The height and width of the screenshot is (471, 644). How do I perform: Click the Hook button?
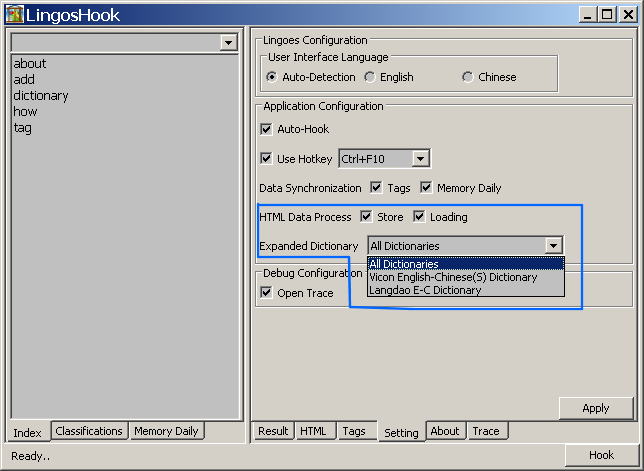pyautogui.click(x=601, y=455)
